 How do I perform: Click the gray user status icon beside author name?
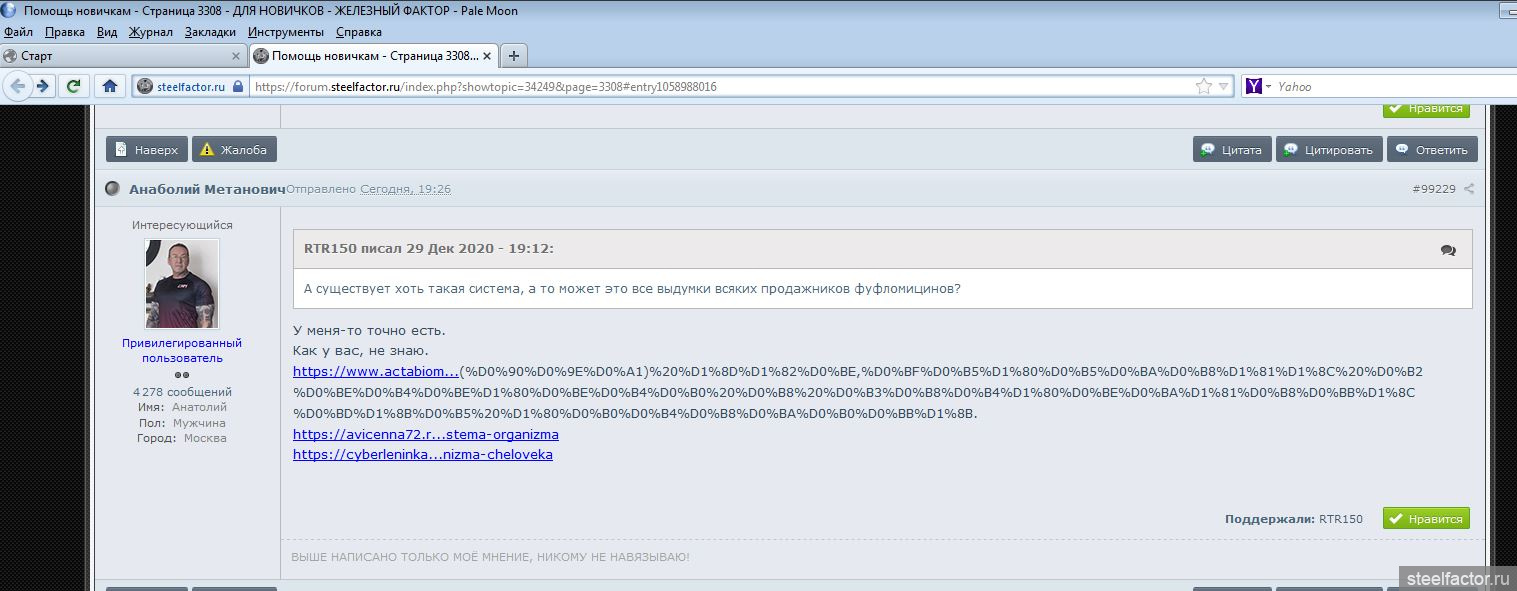(x=113, y=189)
